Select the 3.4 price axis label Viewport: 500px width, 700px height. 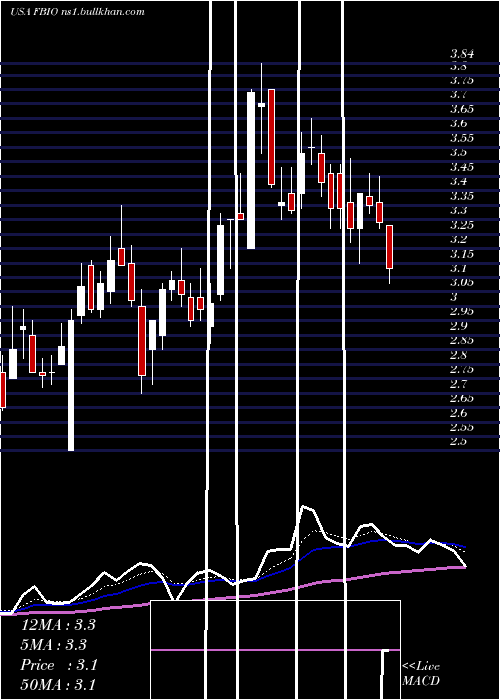[x=458, y=181]
